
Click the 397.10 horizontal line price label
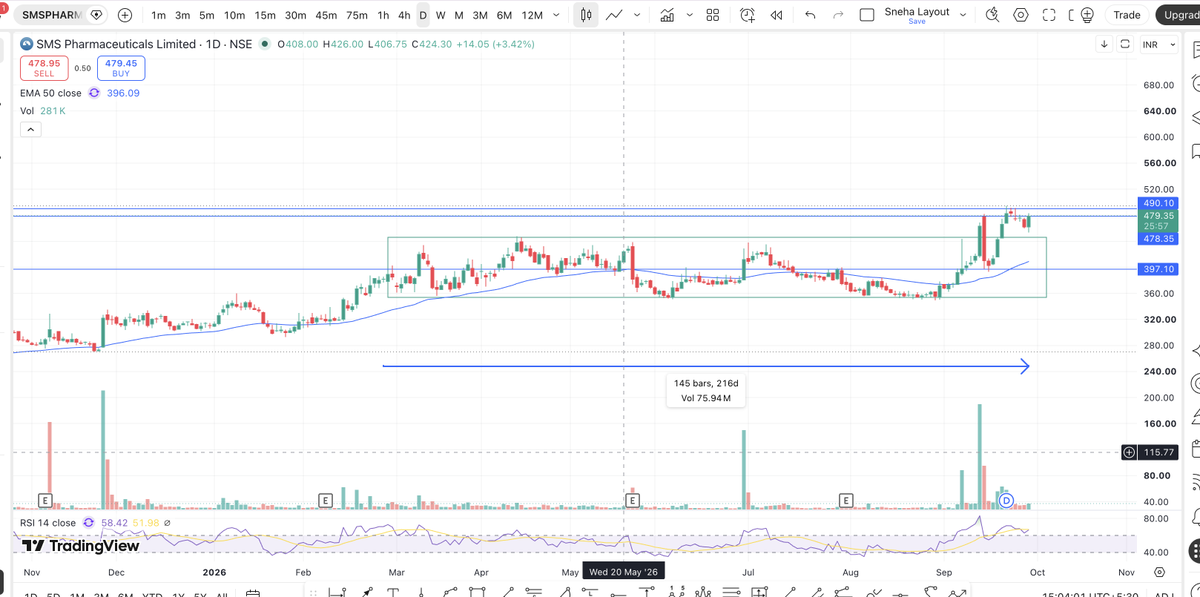(x=1158, y=269)
